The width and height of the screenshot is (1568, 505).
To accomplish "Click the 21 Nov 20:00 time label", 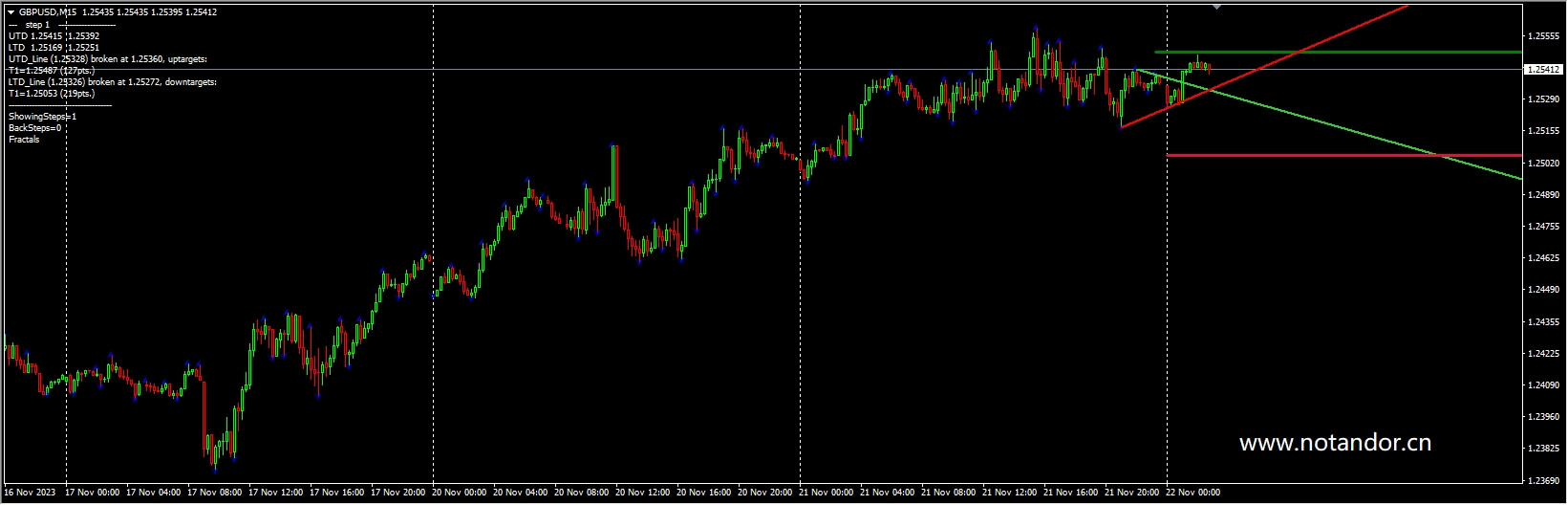I will coord(1132,493).
